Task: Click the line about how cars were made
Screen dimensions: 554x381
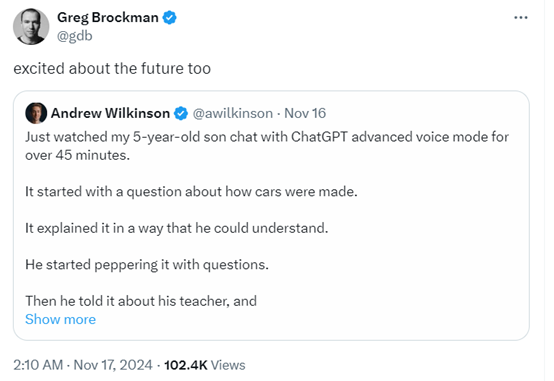Action: 191,192
